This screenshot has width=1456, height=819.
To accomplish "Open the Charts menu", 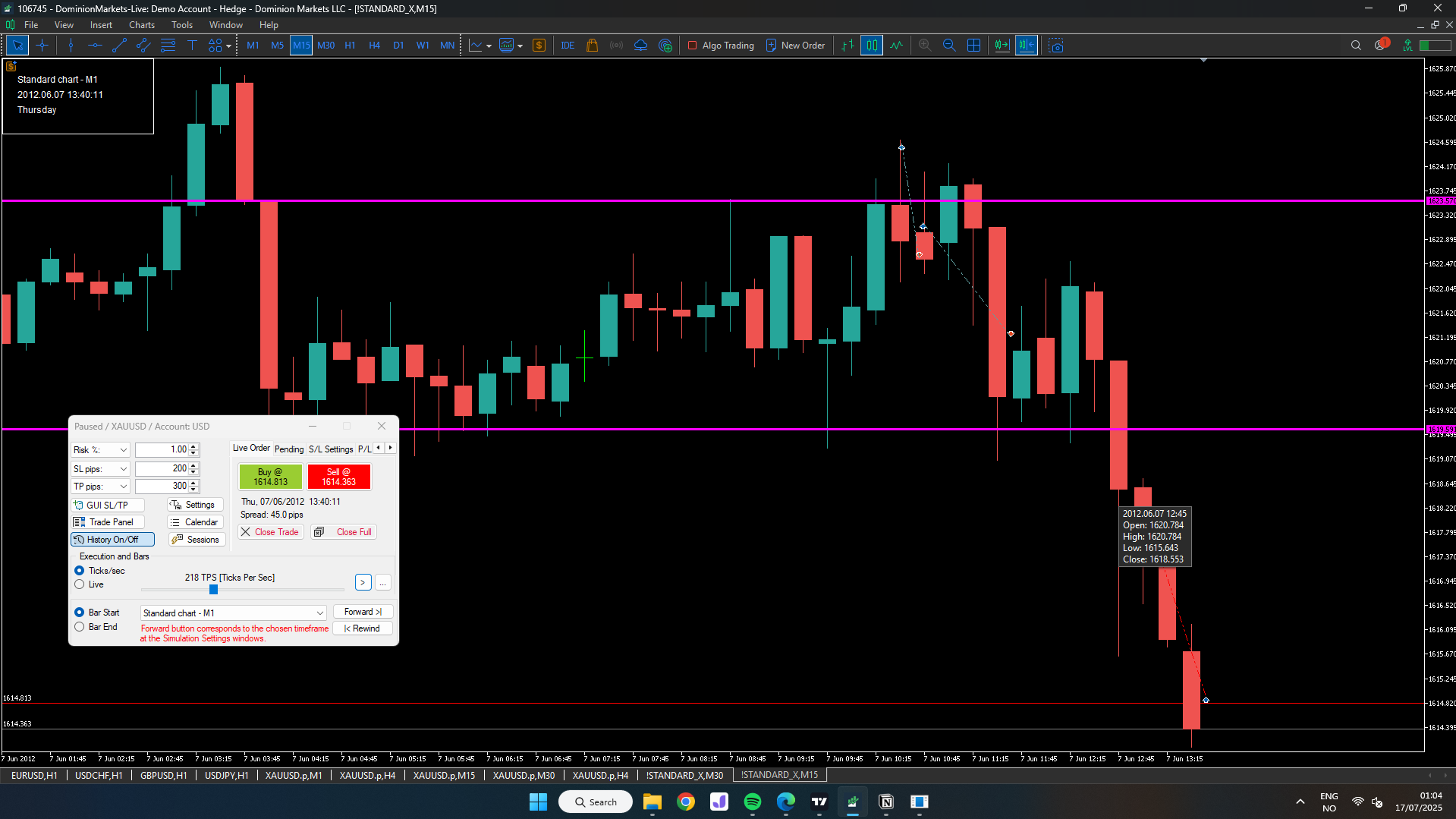I will [x=142, y=25].
